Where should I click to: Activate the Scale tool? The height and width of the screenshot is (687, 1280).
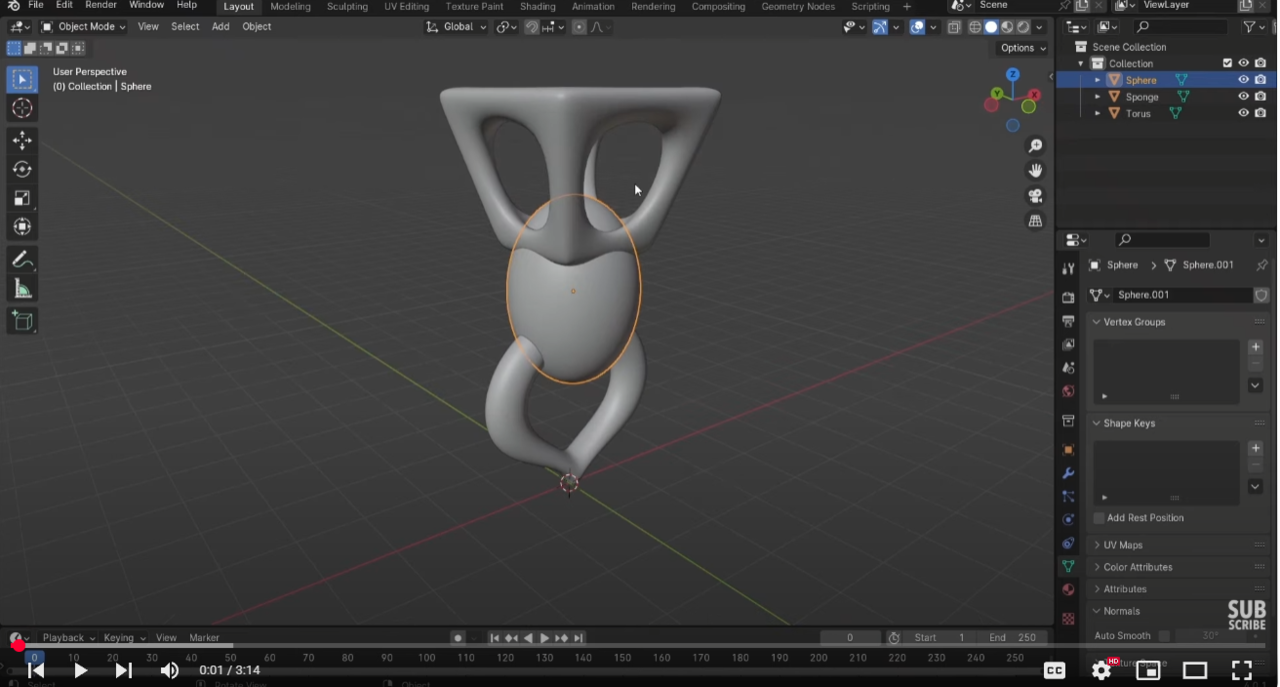pyautogui.click(x=22, y=198)
